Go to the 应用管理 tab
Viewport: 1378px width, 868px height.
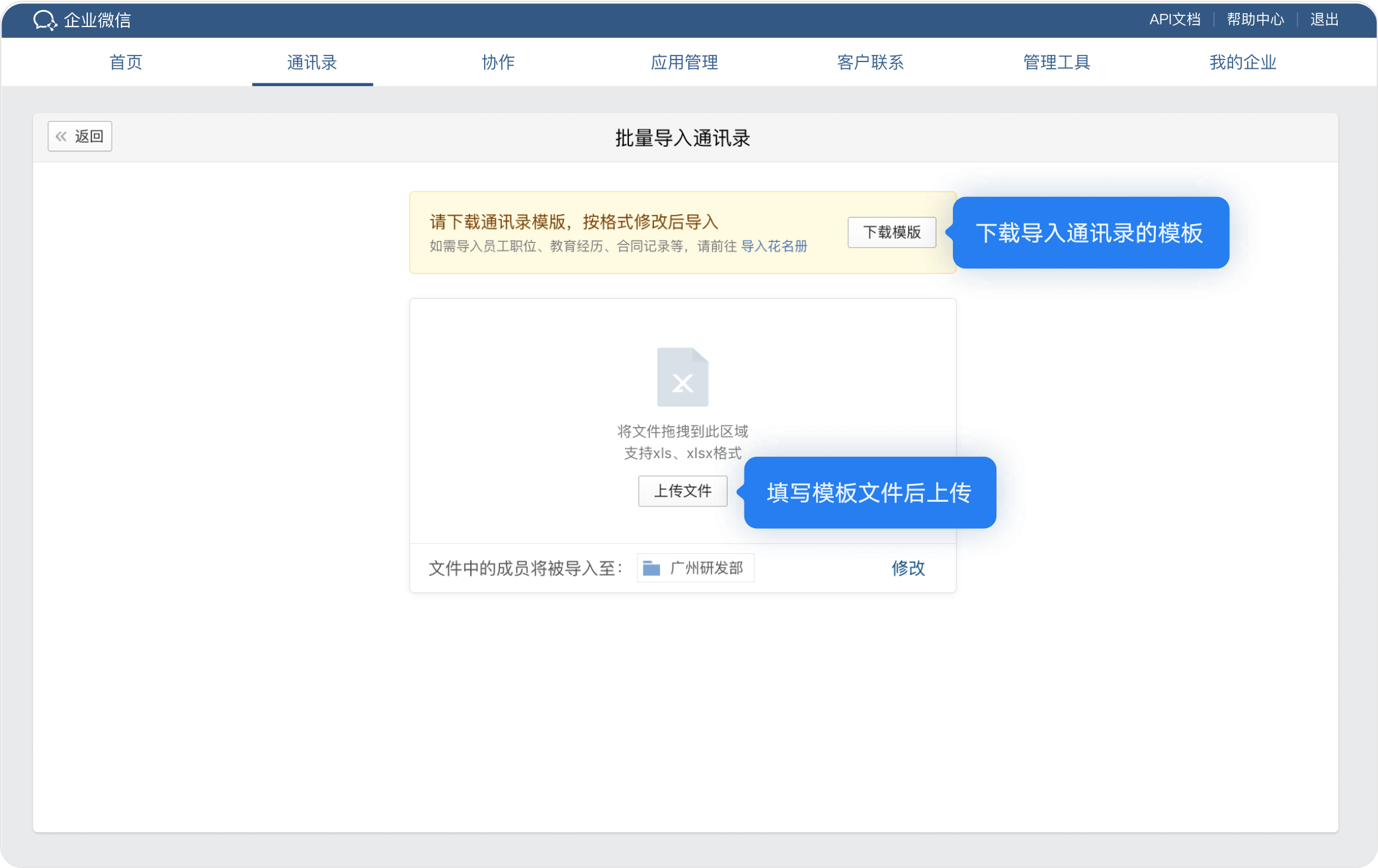tap(684, 62)
